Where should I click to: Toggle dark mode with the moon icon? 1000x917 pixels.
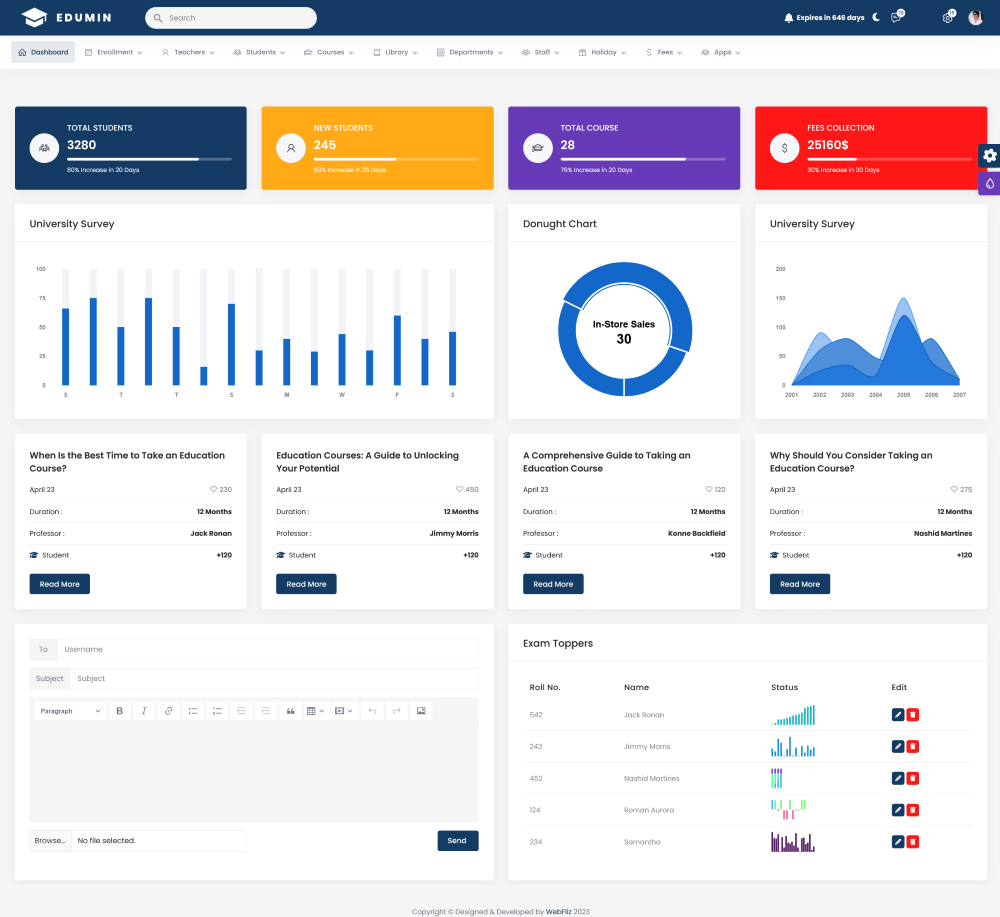pyautogui.click(x=876, y=17)
